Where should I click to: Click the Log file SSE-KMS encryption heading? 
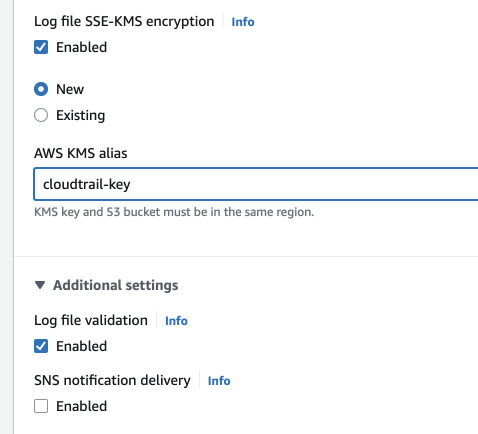[124, 22]
